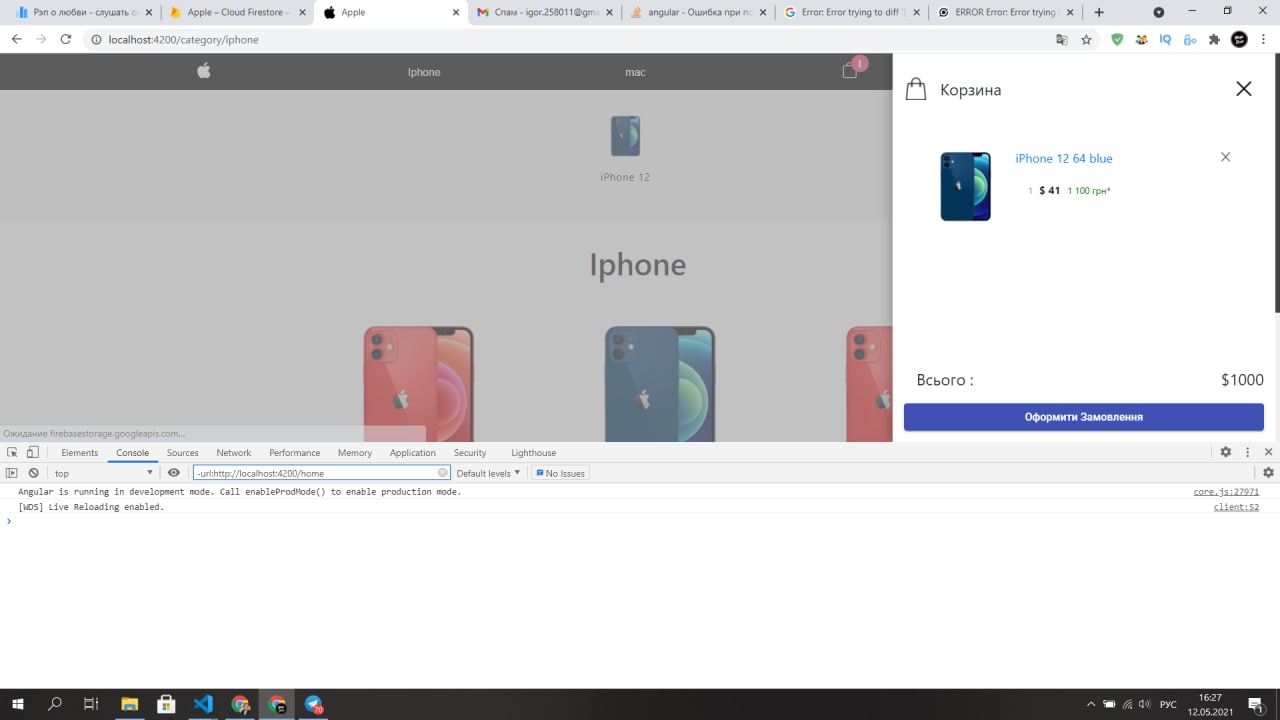The image size is (1280, 720).
Task: Open the iPhone 12 64 blue product link
Action: pyautogui.click(x=1064, y=158)
